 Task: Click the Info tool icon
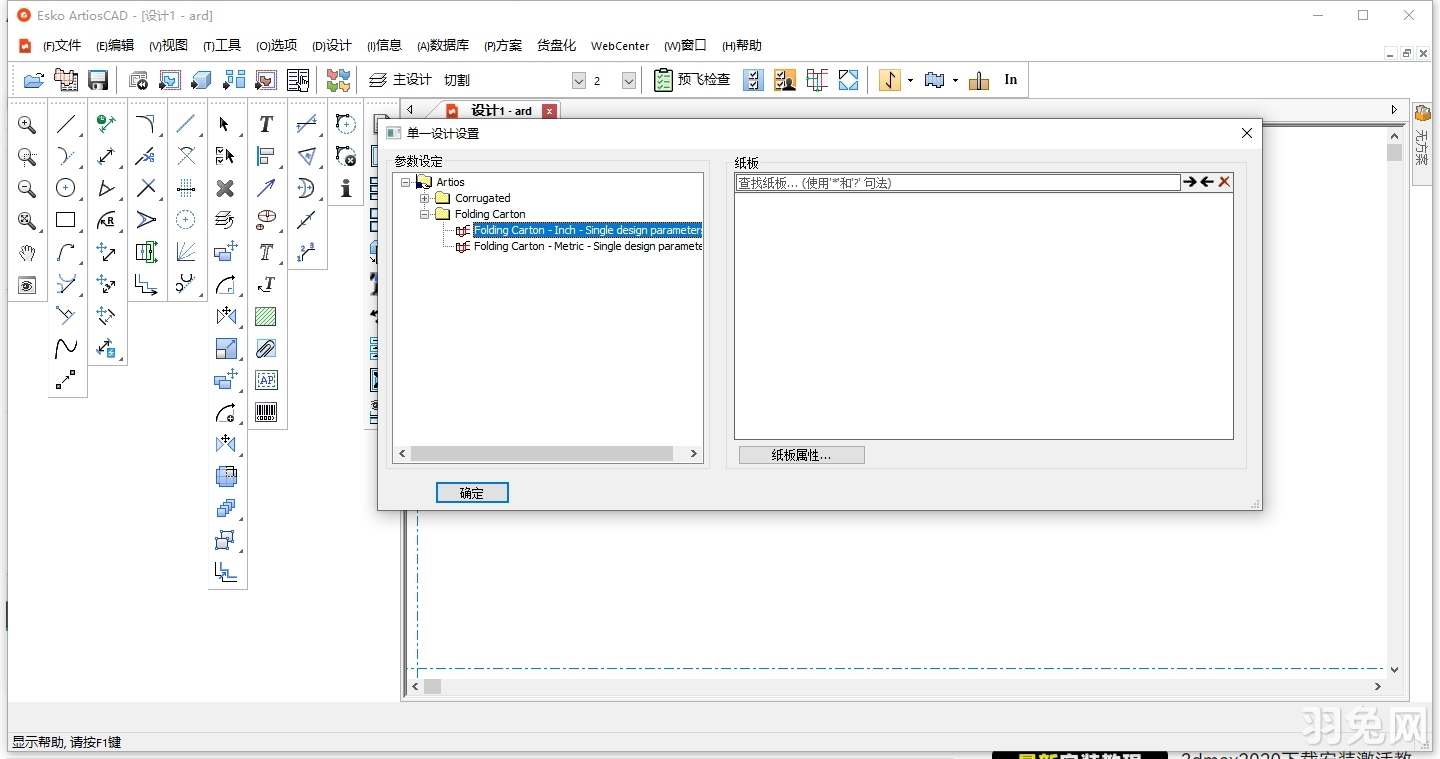coord(345,189)
